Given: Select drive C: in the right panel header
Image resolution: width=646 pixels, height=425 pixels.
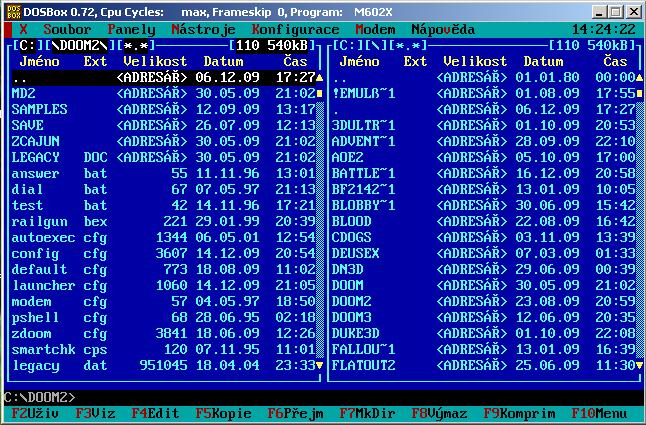Looking at the screenshot, I should click(347, 45).
